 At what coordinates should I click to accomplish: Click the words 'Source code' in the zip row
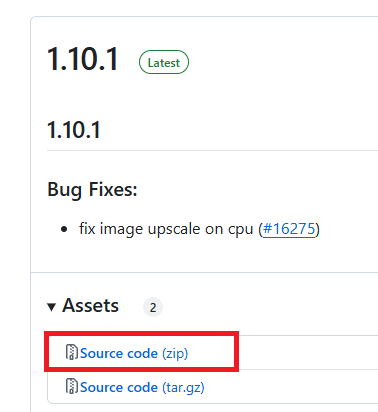tap(119, 353)
